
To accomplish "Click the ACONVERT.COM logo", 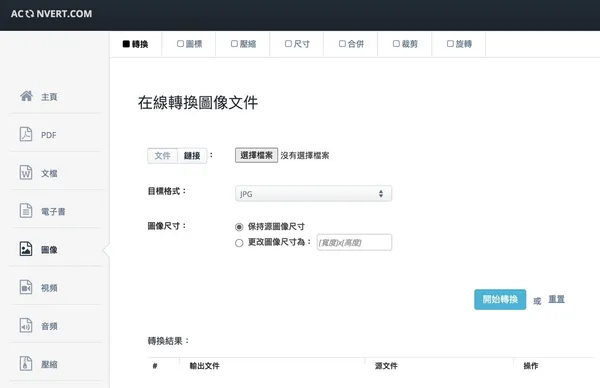I will [51, 14].
